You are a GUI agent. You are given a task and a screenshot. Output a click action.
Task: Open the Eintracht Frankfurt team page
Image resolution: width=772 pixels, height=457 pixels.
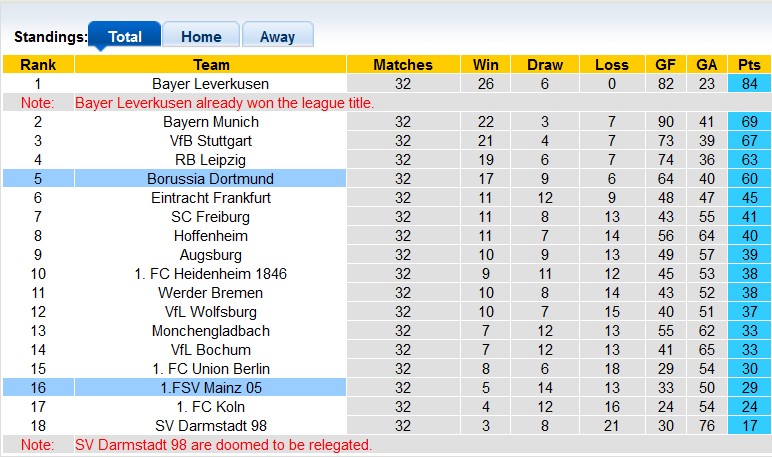coord(210,198)
